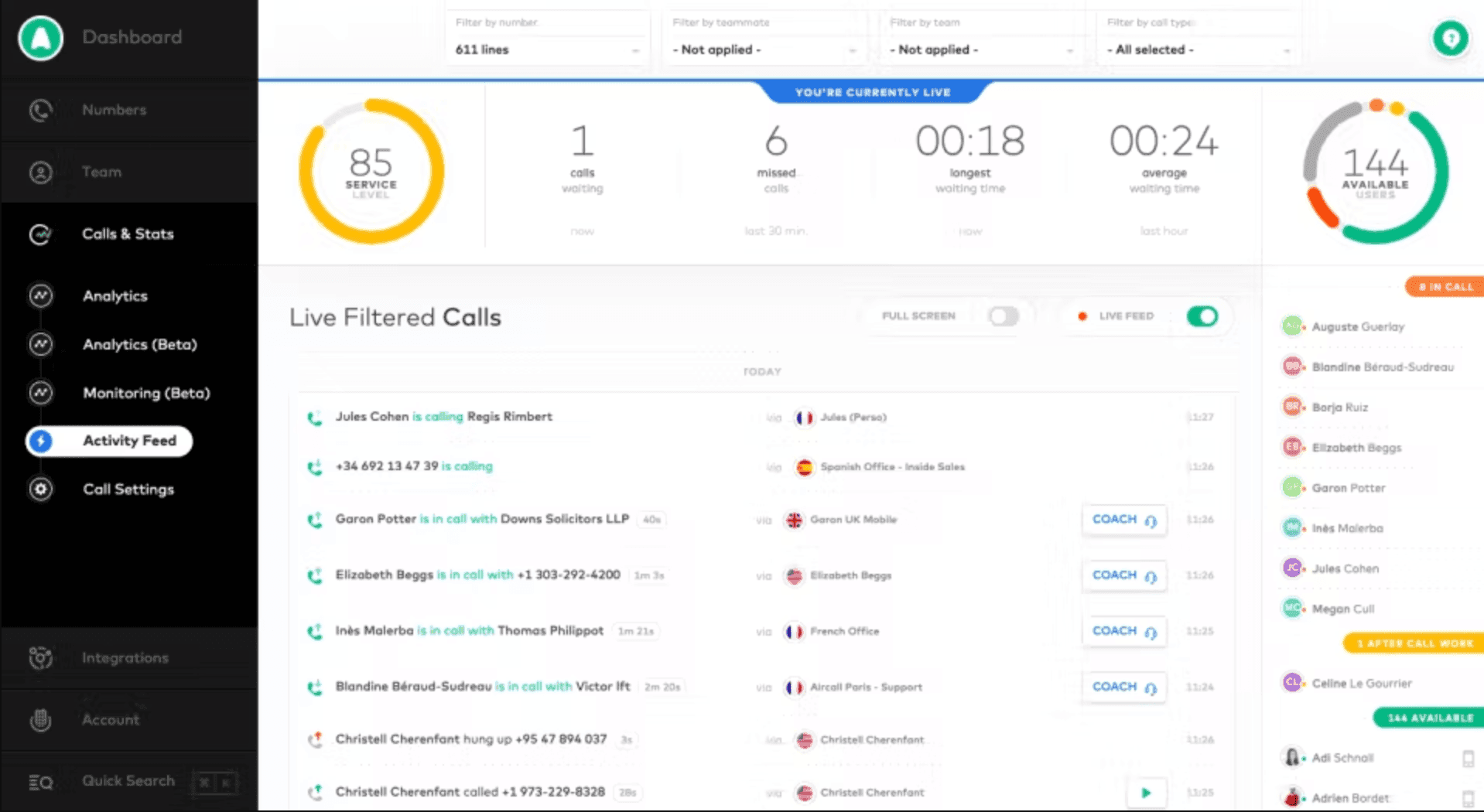Enable the Full Screen toggle
1484x812 pixels.
click(x=1004, y=316)
